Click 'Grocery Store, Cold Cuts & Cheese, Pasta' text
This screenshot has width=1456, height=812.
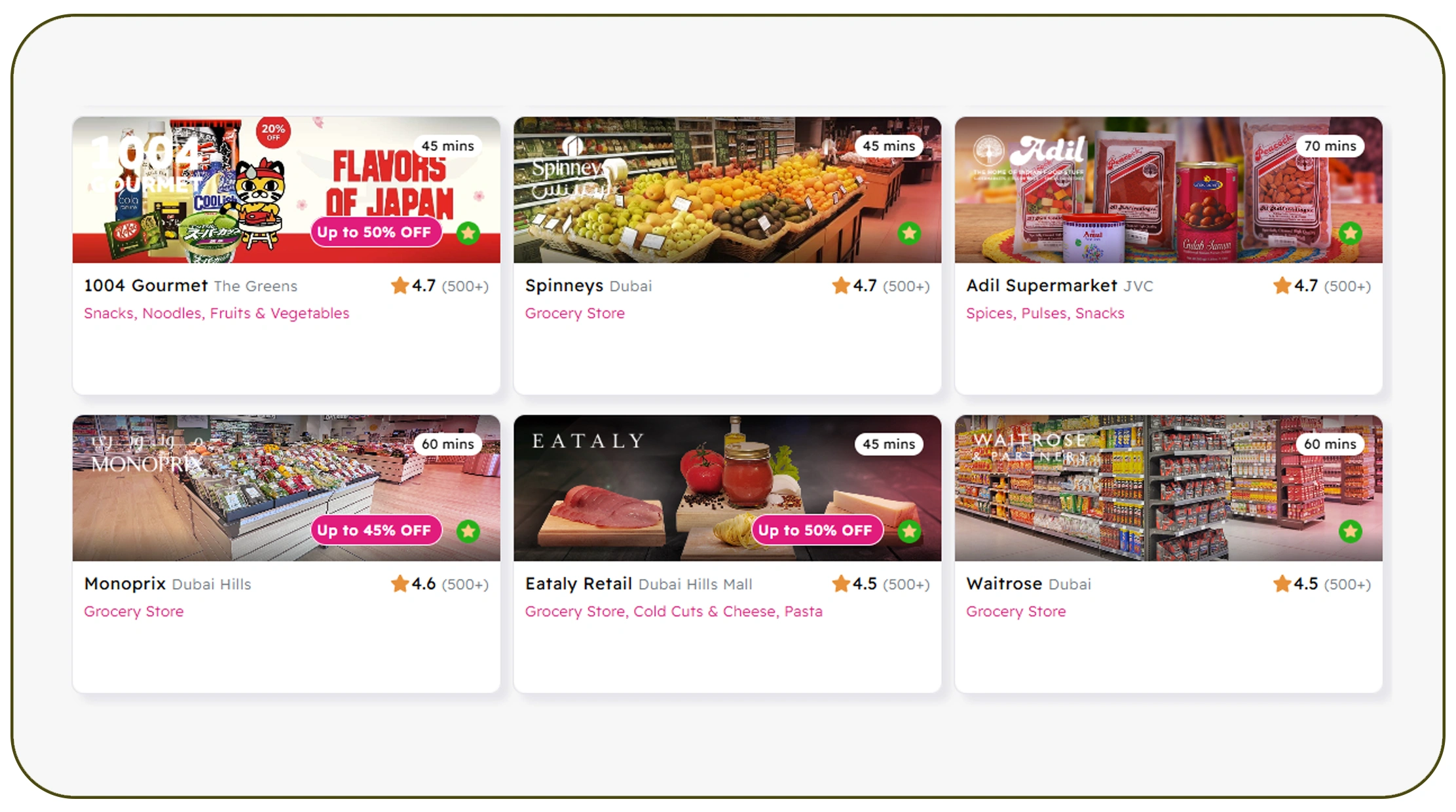click(x=674, y=611)
